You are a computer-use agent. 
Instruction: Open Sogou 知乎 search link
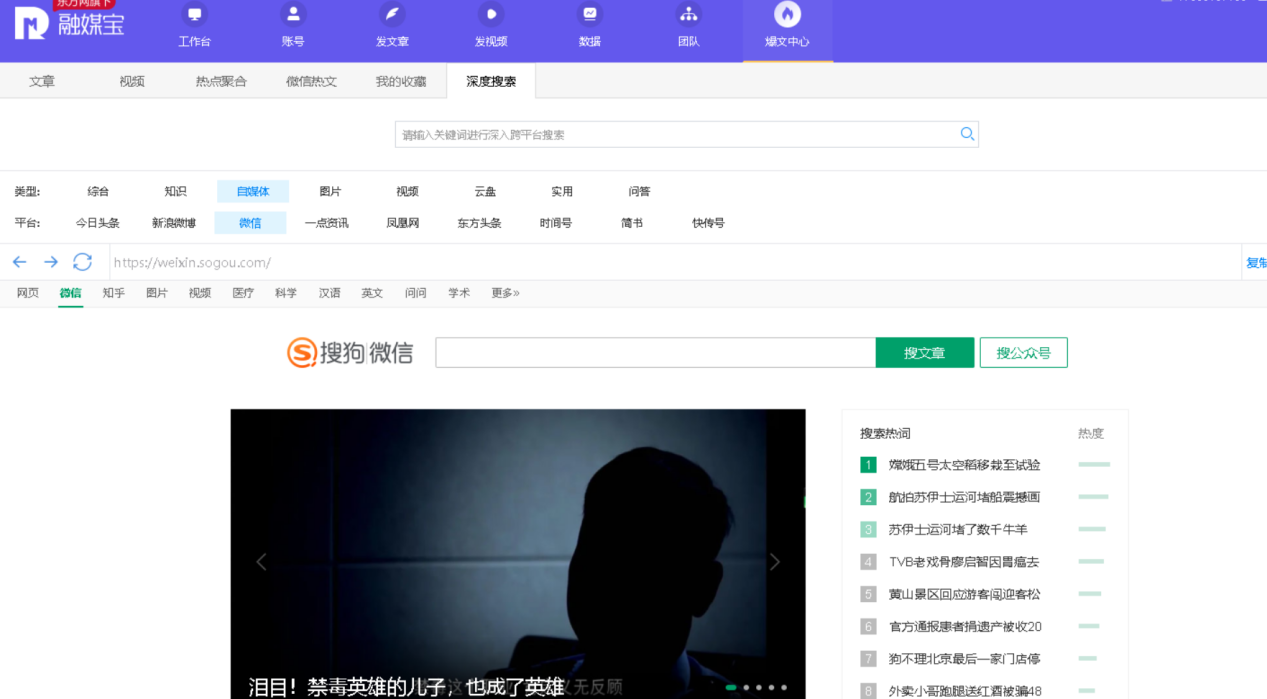[x=113, y=293]
